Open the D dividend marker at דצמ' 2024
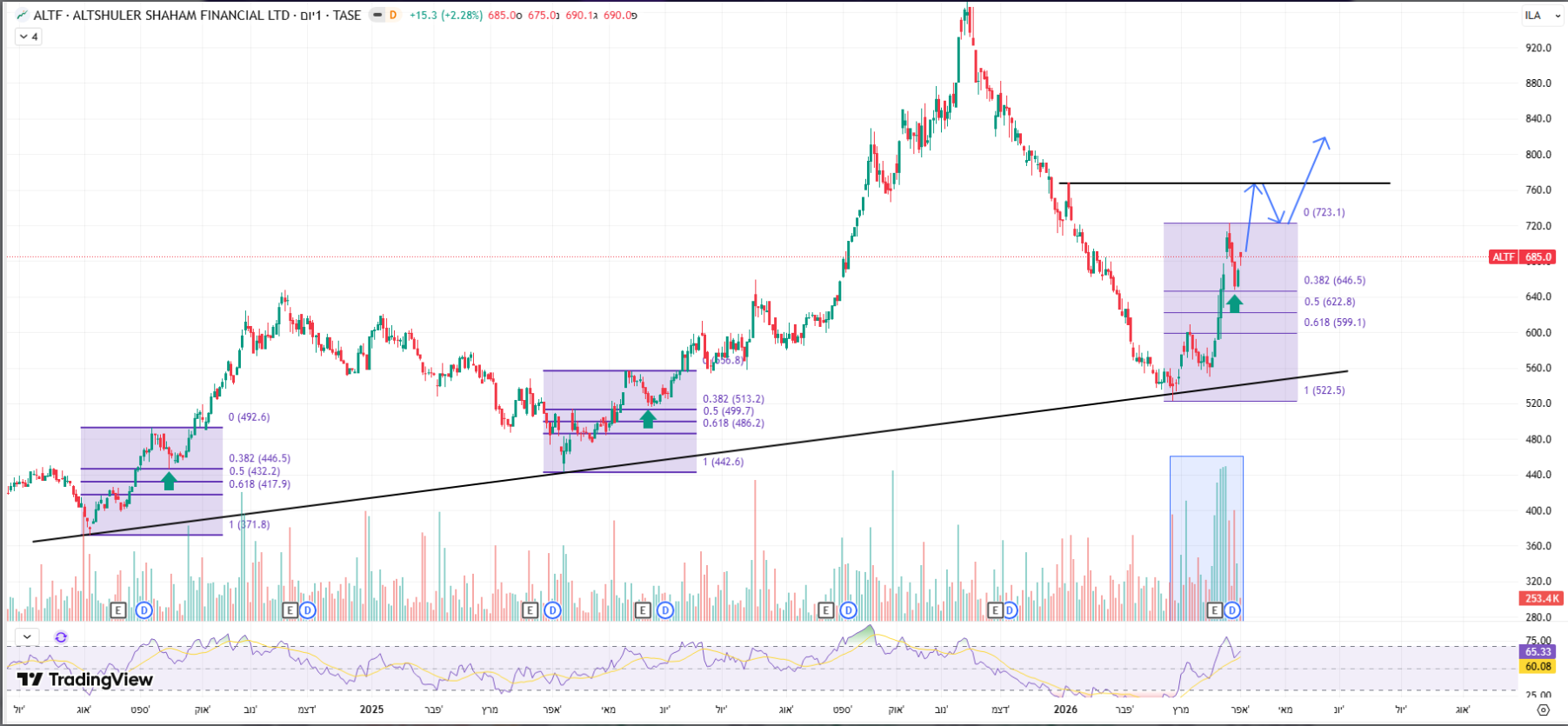1568x726 pixels. 307,610
